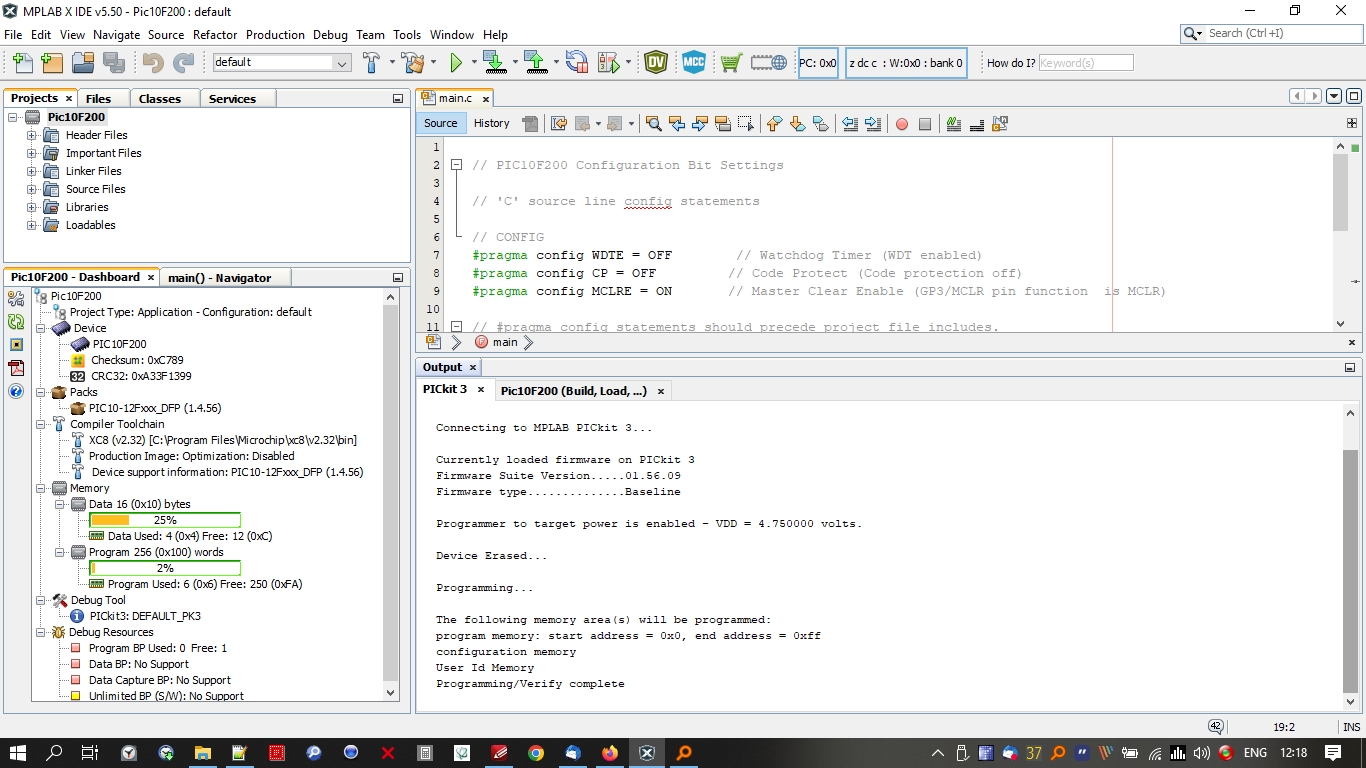Image resolution: width=1366 pixels, height=768 pixels.
Task: Click the Start Macro Recording red circle
Action: point(901,124)
